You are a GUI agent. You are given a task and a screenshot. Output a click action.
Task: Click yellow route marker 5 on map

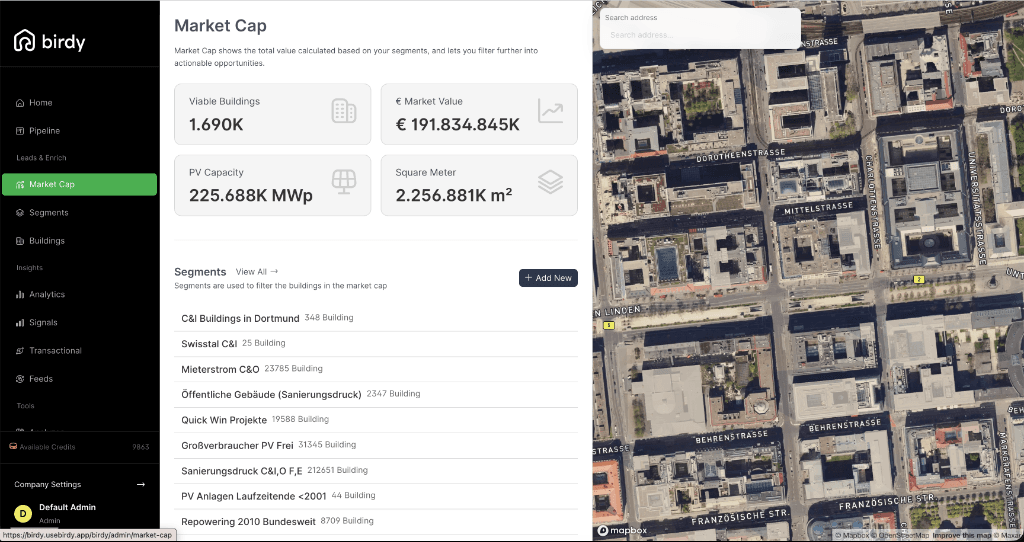609,325
